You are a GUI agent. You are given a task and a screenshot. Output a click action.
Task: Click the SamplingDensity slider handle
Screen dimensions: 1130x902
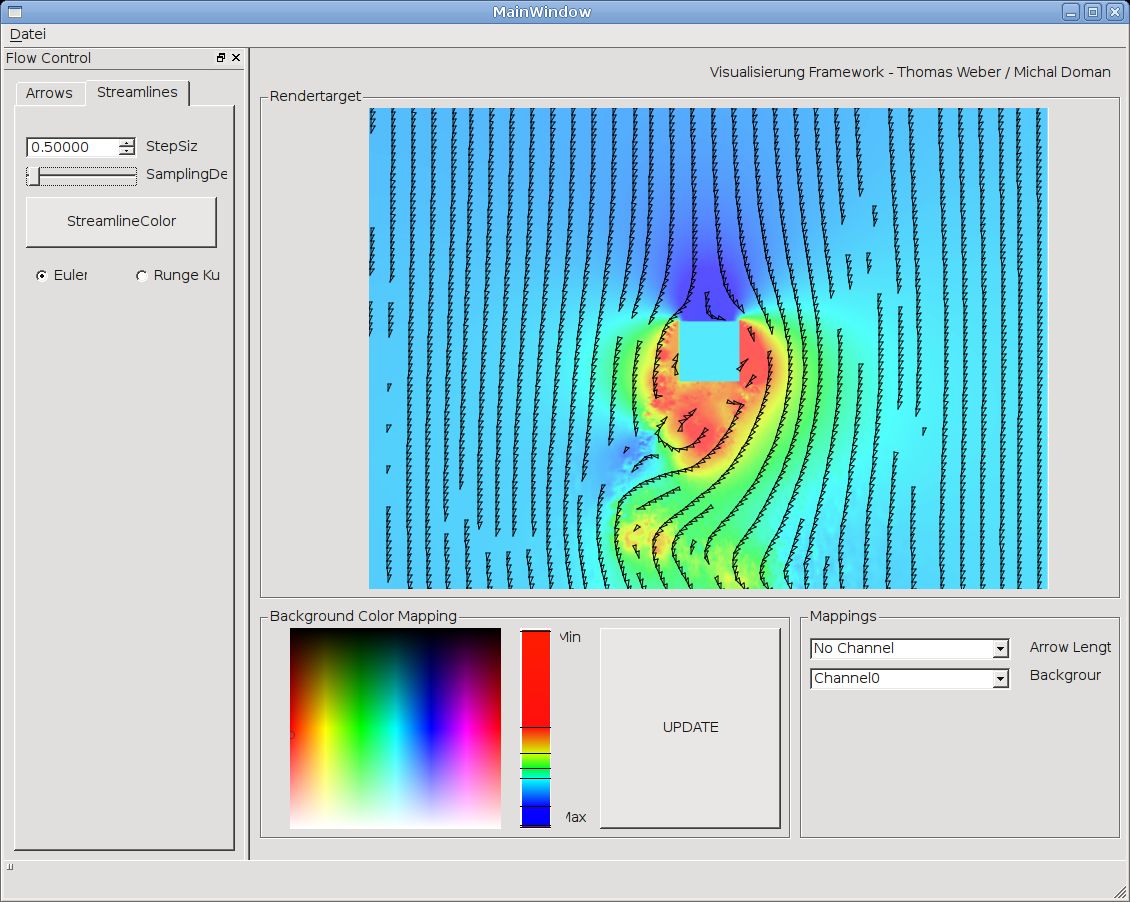[x=34, y=176]
